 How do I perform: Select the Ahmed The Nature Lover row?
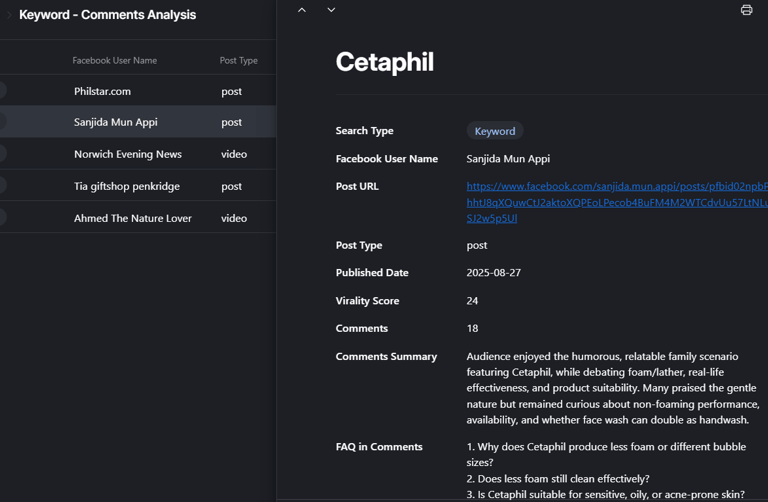(x=133, y=218)
